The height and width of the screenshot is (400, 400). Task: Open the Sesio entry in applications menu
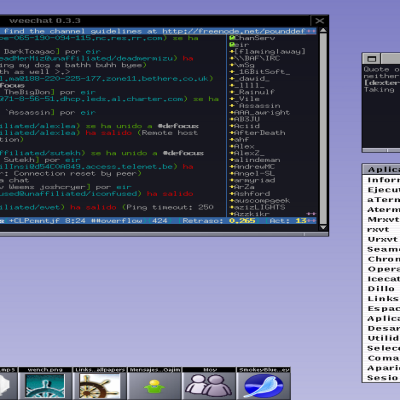click(x=382, y=378)
